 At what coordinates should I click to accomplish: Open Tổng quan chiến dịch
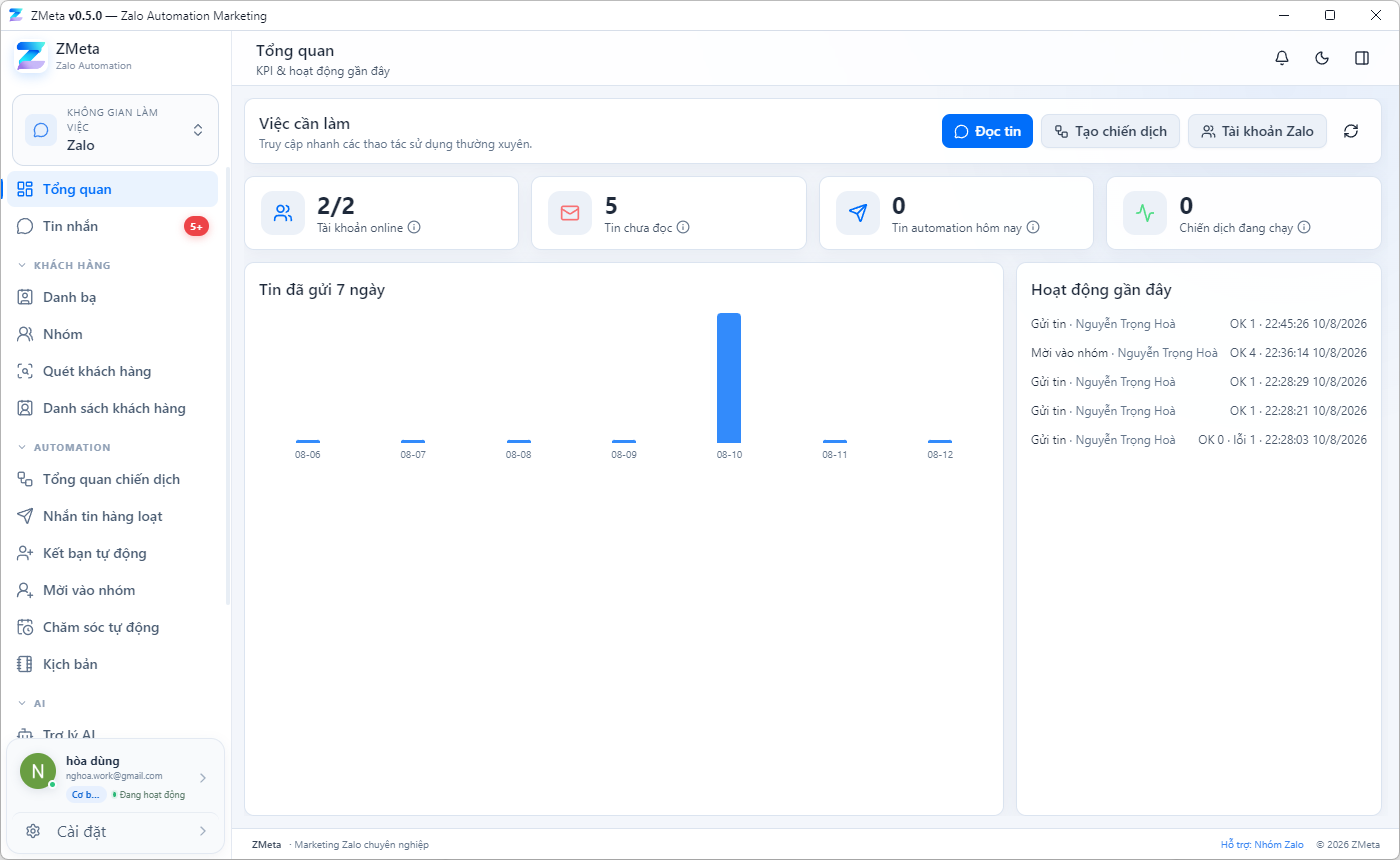pyautogui.click(x=112, y=480)
